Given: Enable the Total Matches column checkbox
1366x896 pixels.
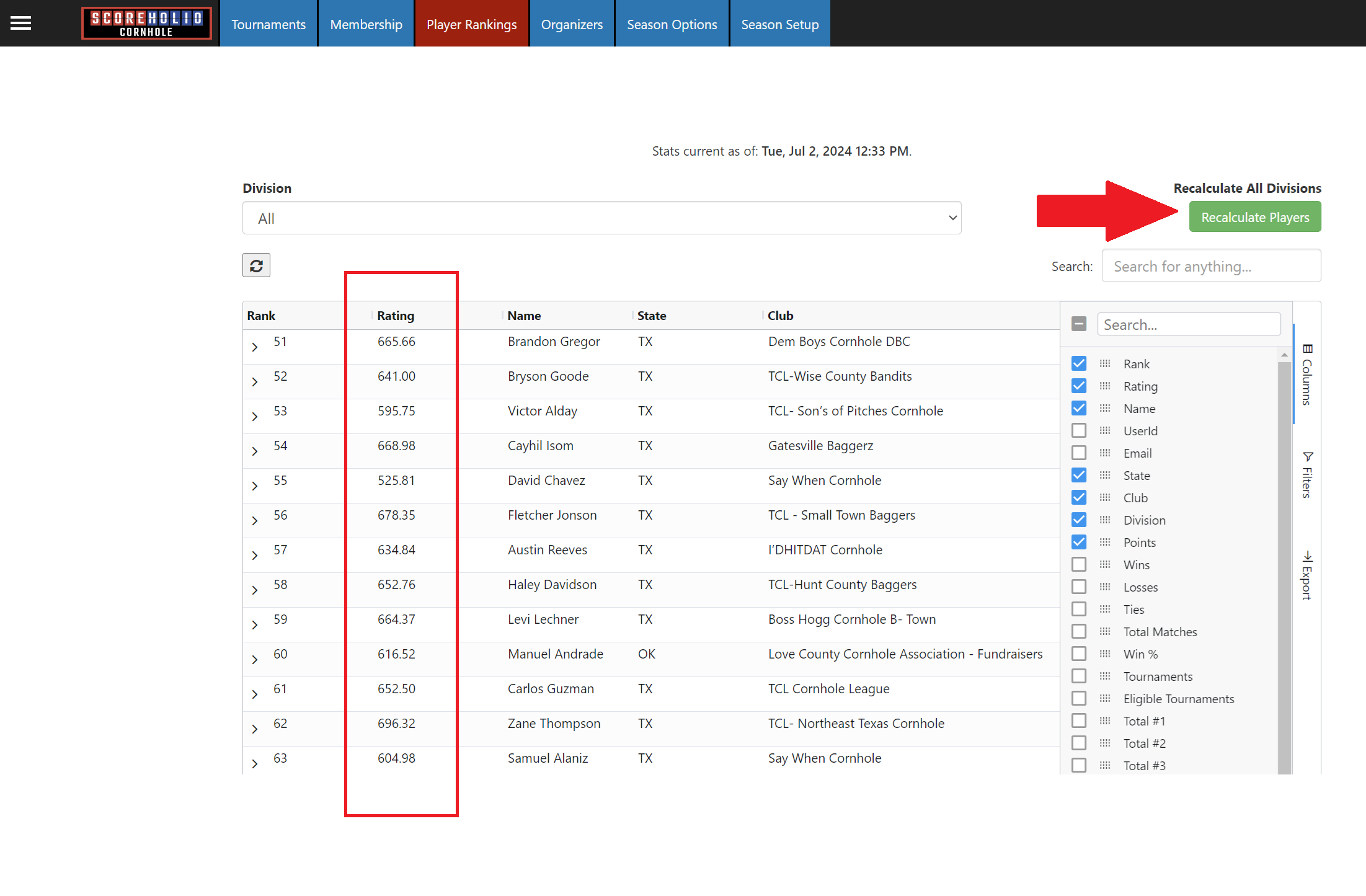Looking at the screenshot, I should [x=1079, y=632].
